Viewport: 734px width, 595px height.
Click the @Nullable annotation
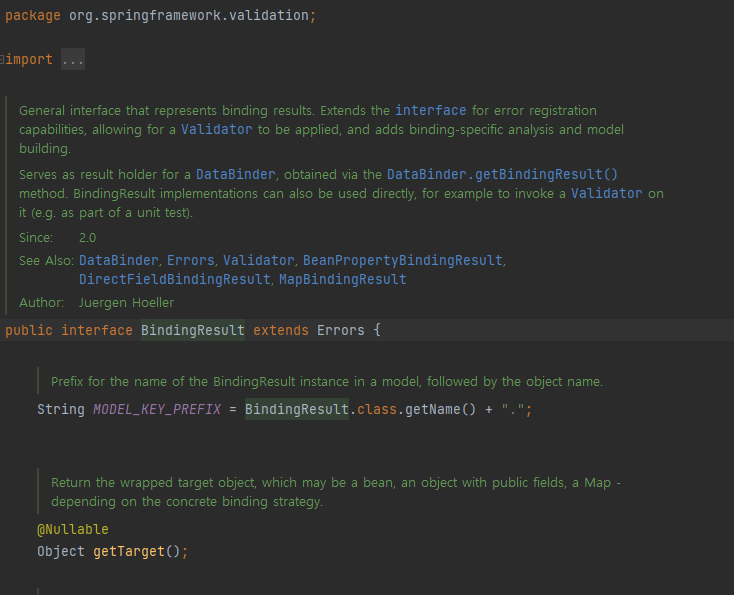tap(73, 529)
